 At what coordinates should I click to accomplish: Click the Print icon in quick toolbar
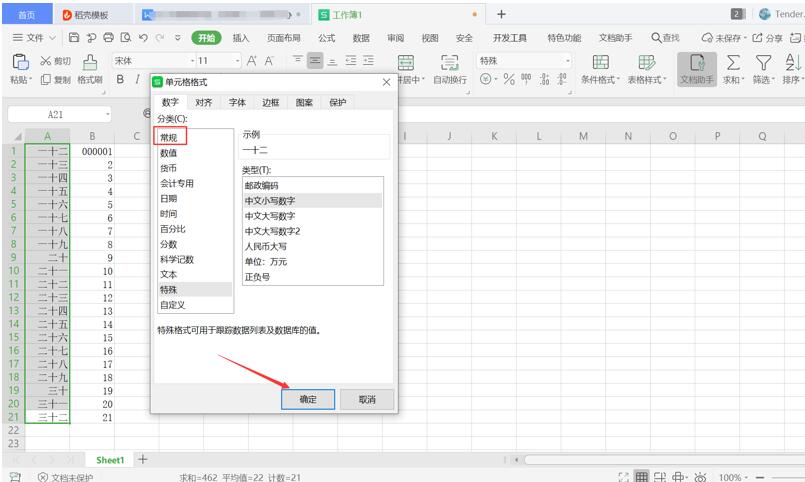(x=108, y=37)
